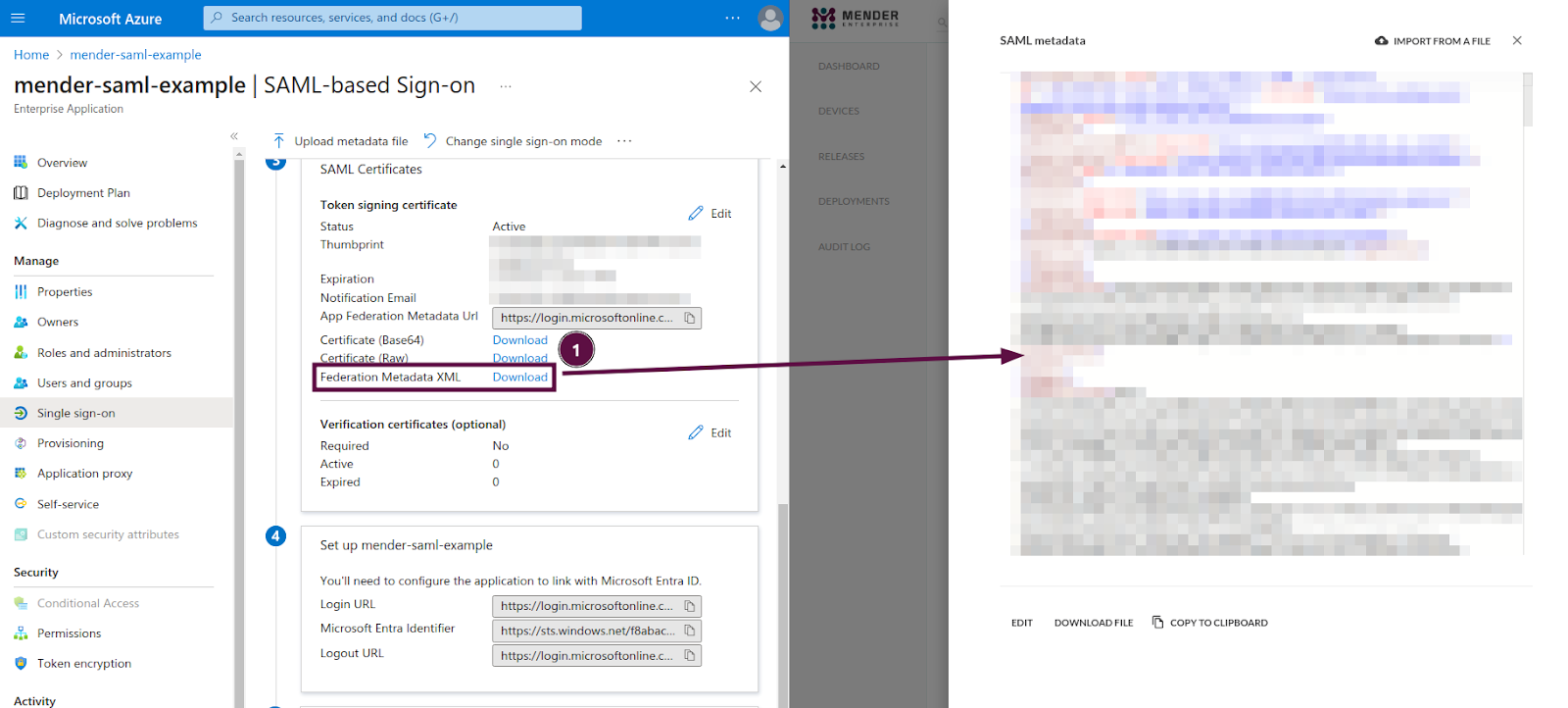The image size is (1568, 708).
Task: Click the Upload metadata file icon
Action: point(279,141)
